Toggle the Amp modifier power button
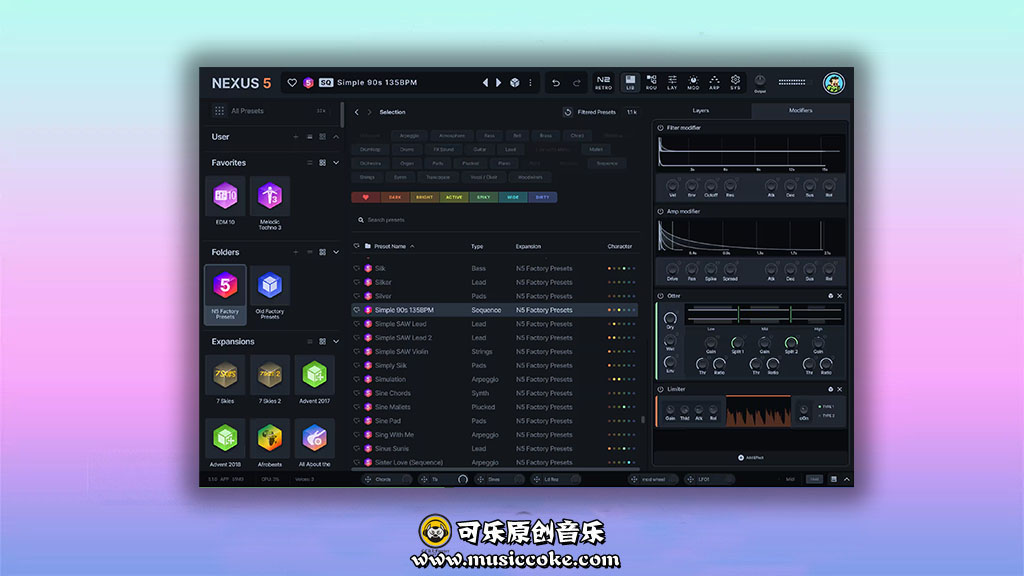Image resolution: width=1024 pixels, height=576 pixels. tap(660, 212)
